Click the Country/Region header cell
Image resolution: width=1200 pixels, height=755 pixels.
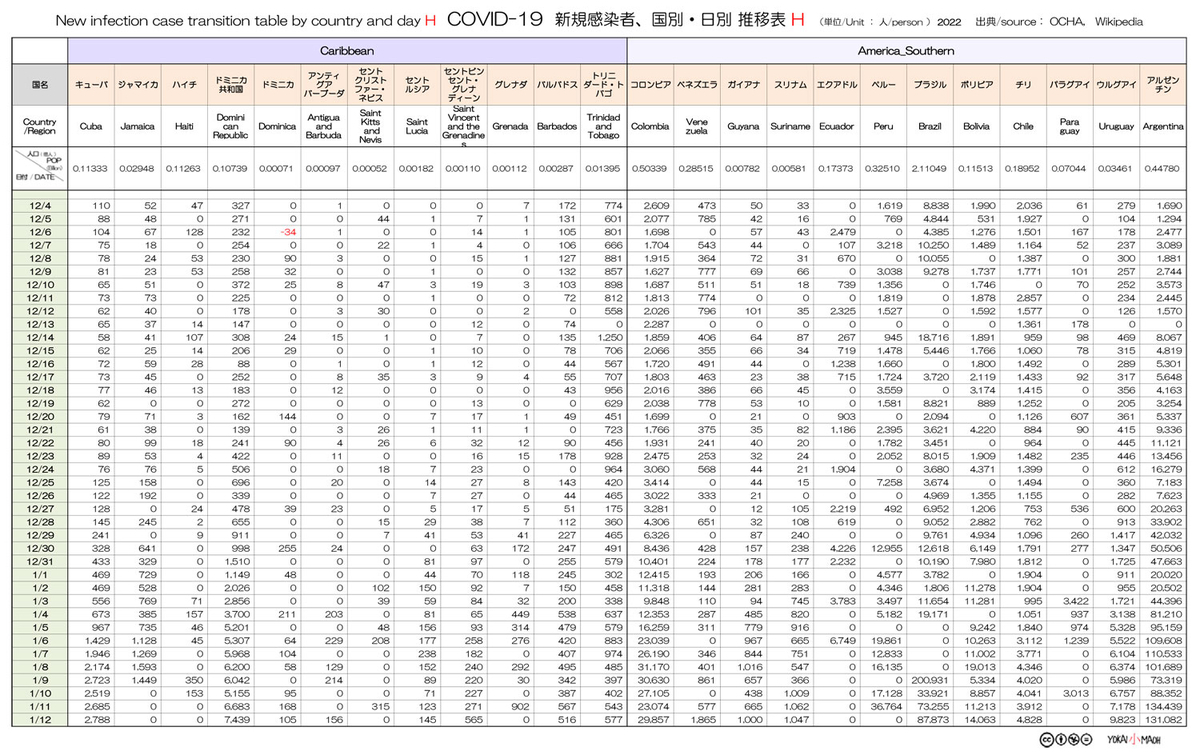click(39, 127)
